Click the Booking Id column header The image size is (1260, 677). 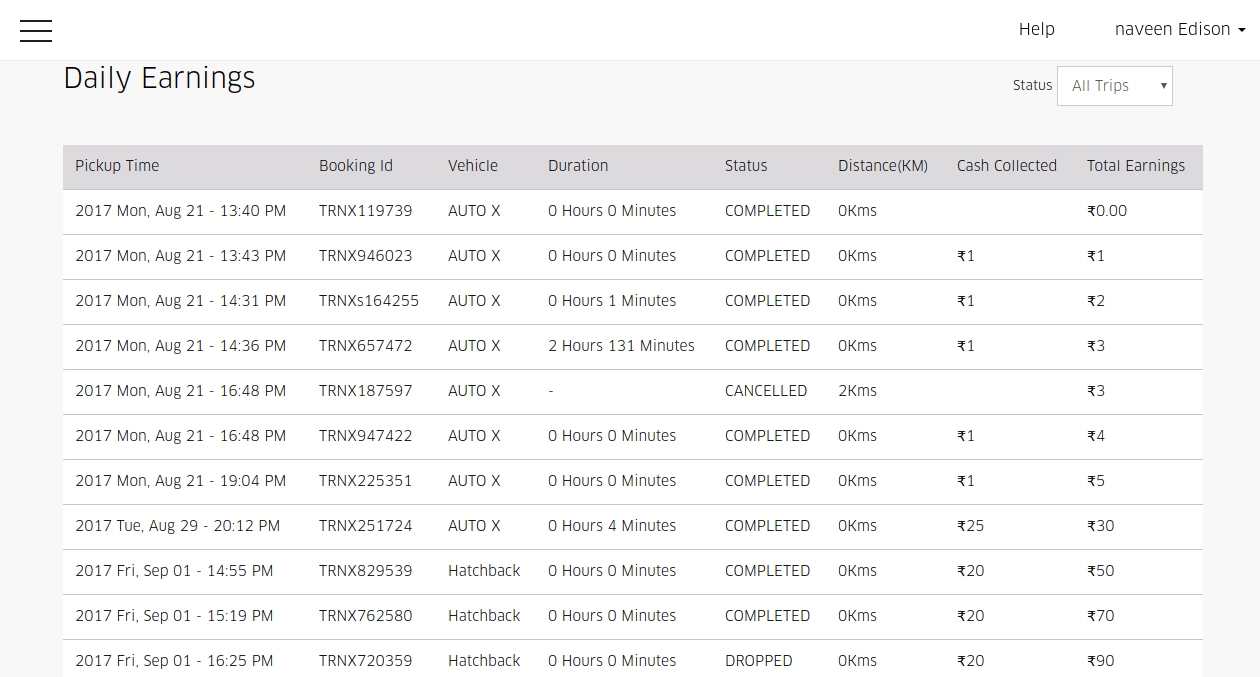click(x=355, y=166)
